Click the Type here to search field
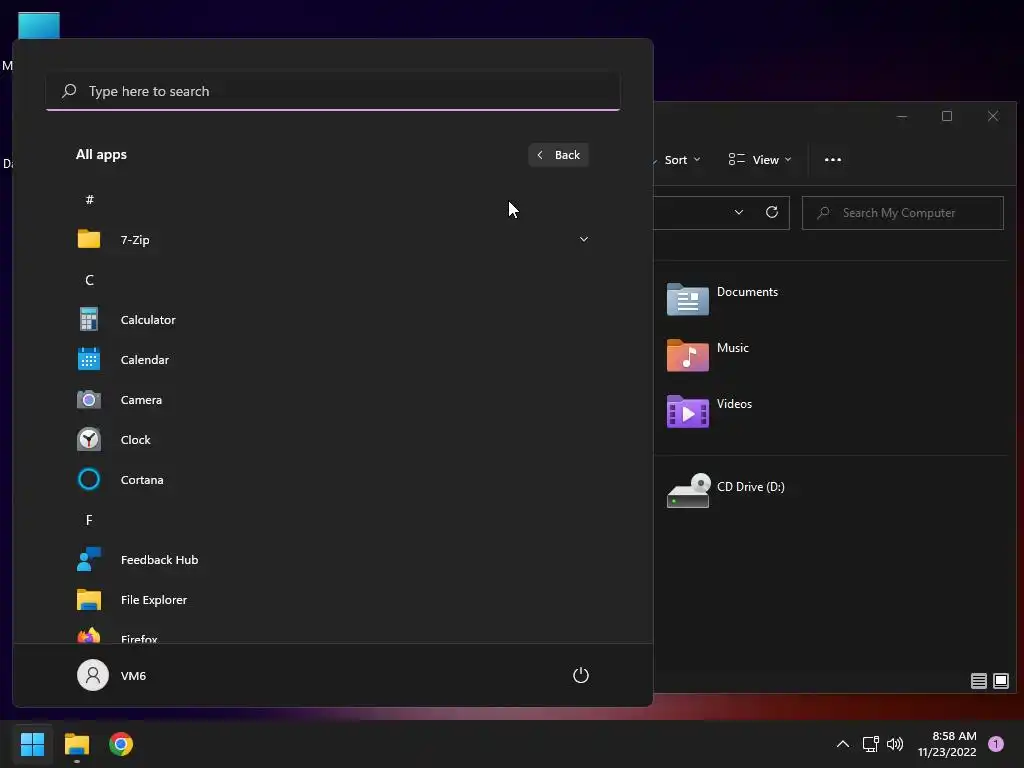This screenshot has height=768, width=1024. (333, 91)
